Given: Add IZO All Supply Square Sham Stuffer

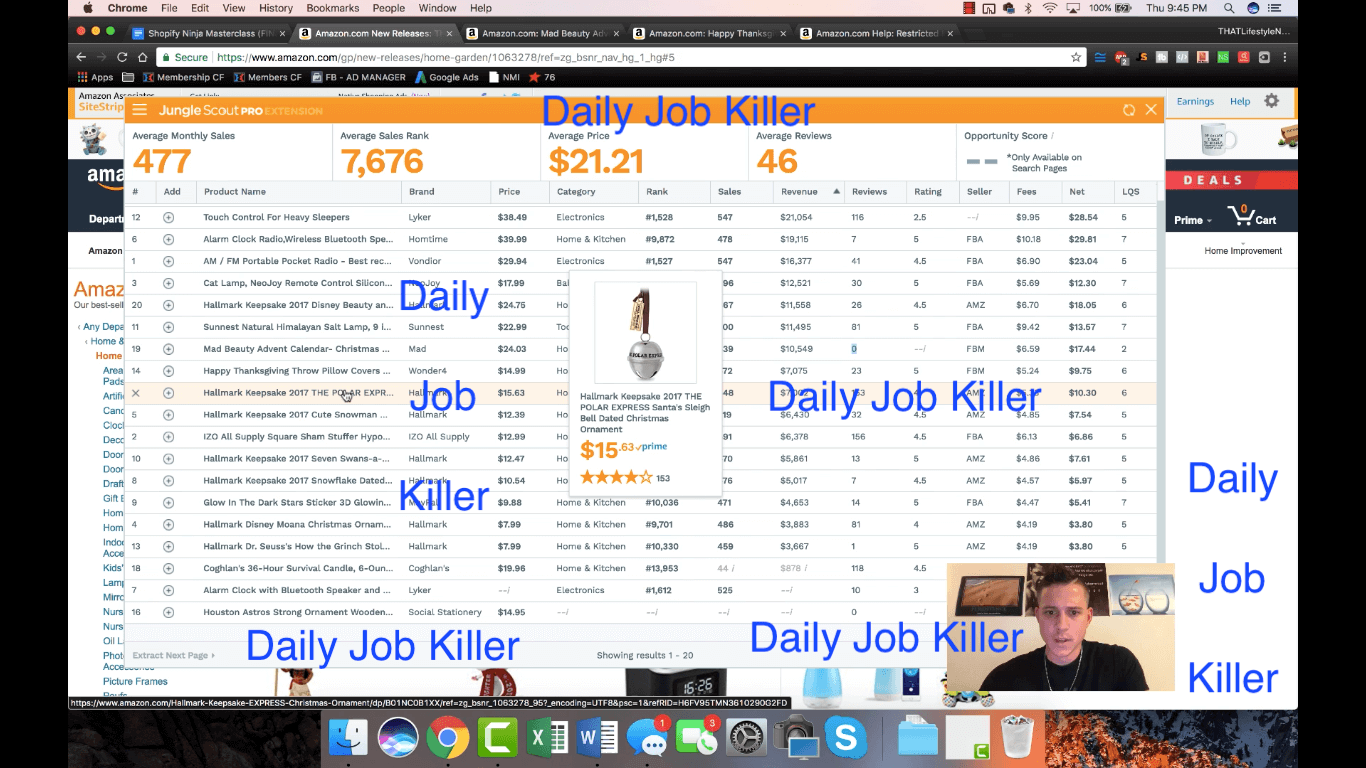Looking at the screenshot, I should [168, 437].
